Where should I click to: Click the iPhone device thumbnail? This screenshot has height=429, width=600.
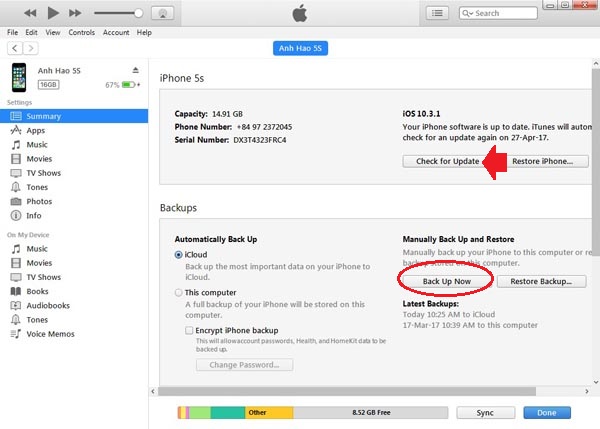[19, 77]
